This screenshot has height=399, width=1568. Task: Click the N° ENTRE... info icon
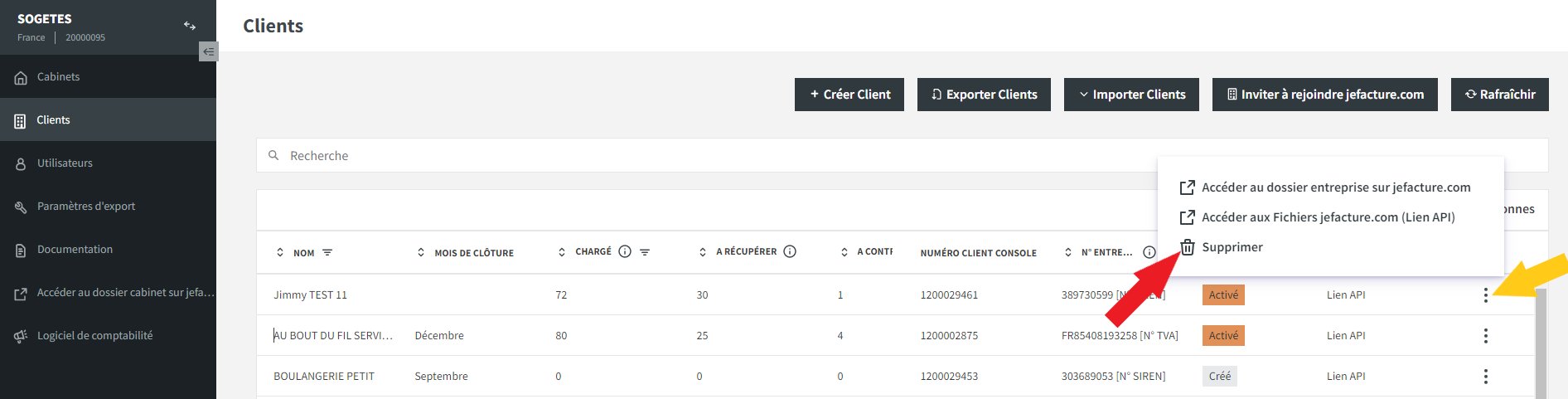[1149, 252]
